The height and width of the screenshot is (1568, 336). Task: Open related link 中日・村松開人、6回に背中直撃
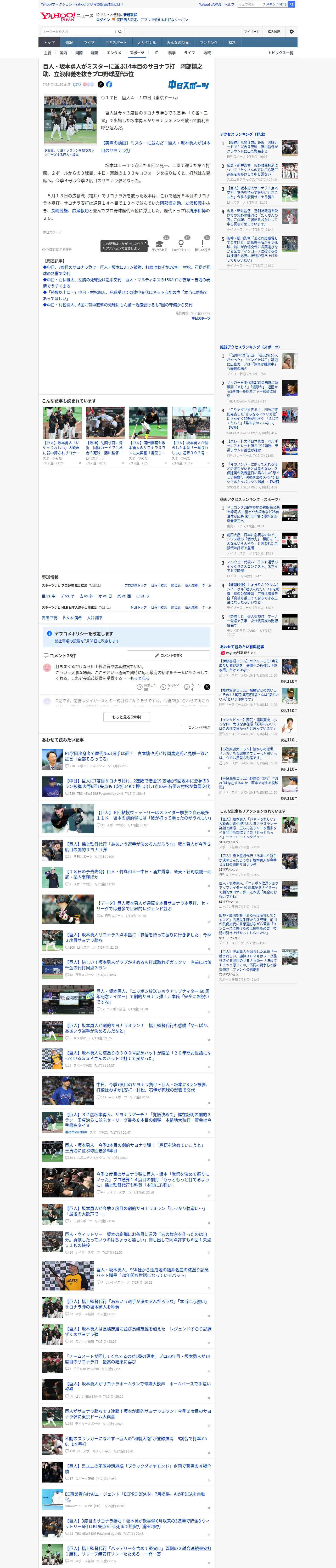point(118,305)
